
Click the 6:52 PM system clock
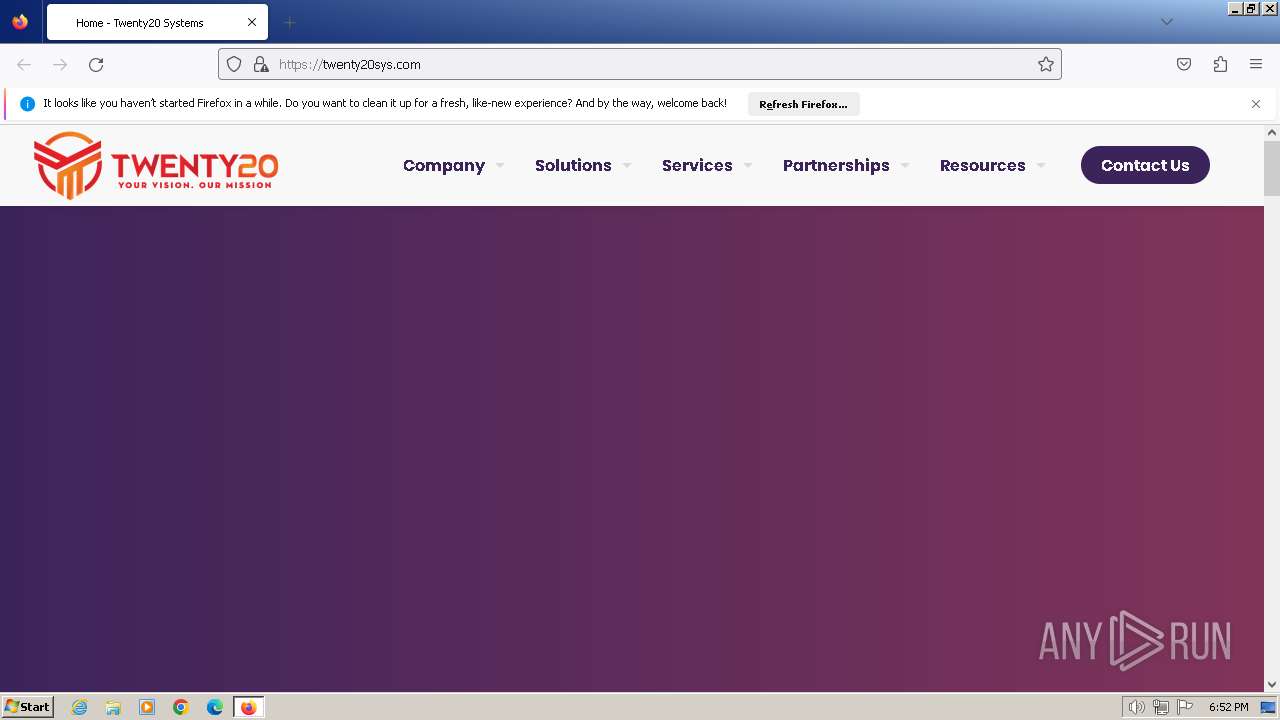tap(1228, 707)
